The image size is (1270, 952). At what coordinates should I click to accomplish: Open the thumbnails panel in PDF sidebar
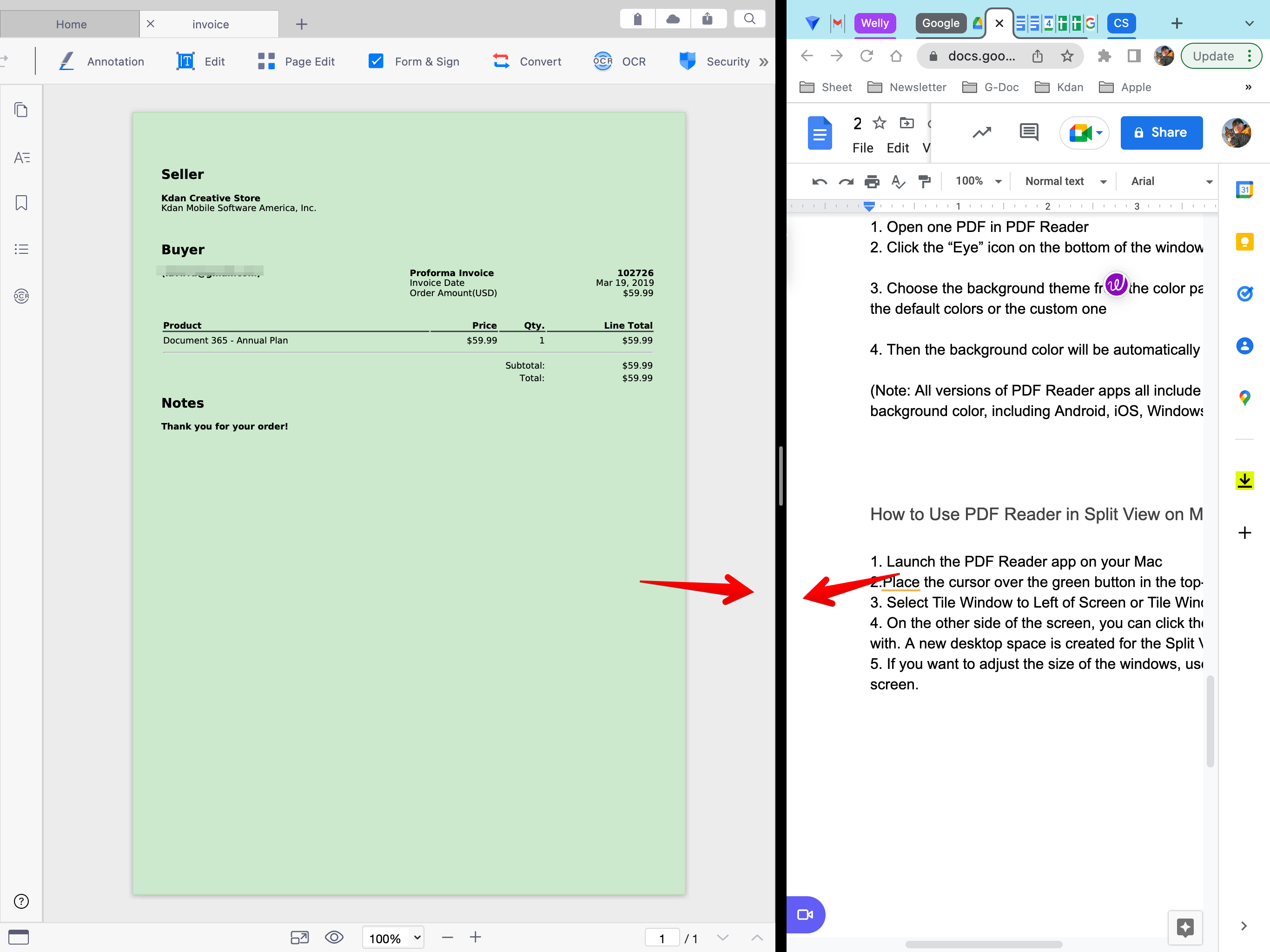point(21,110)
